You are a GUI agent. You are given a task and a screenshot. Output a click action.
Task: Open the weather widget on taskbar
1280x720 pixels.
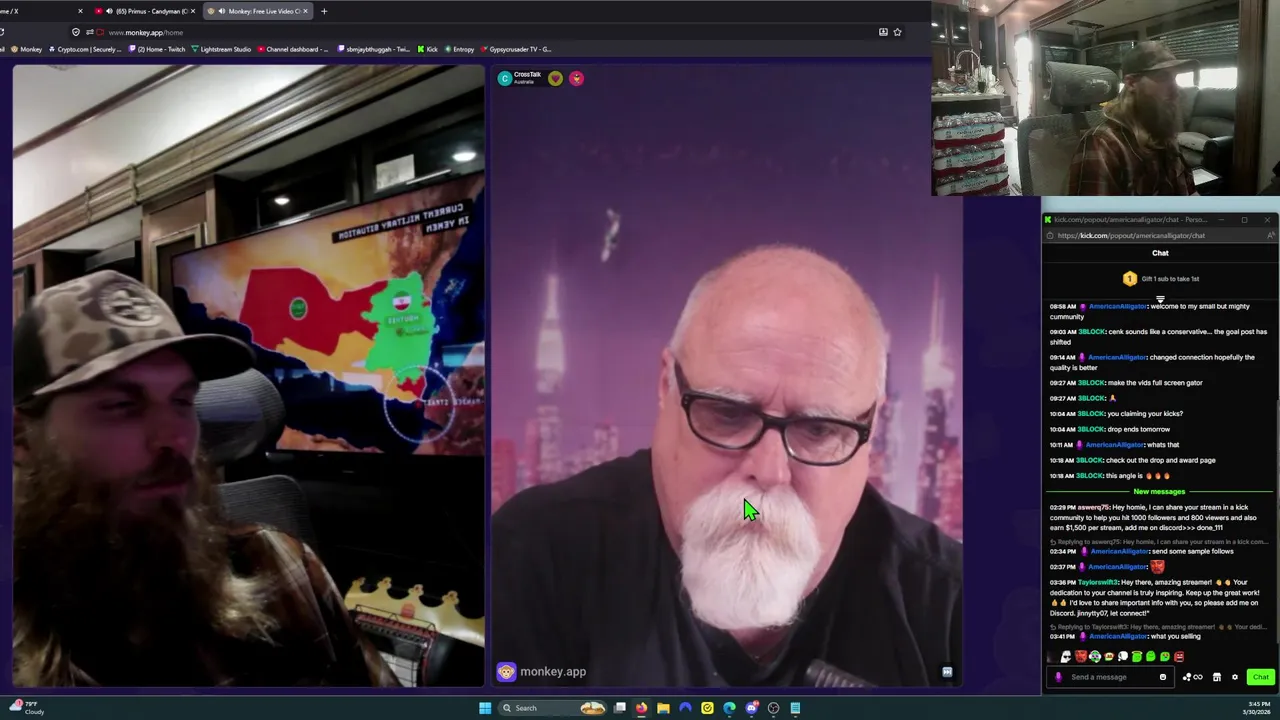point(27,708)
